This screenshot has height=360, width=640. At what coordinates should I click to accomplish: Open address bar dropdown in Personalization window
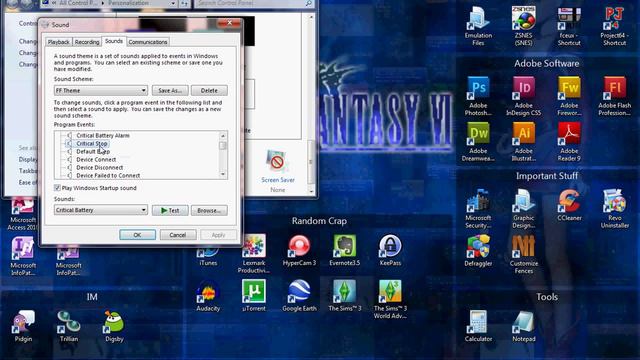click(173, 3)
